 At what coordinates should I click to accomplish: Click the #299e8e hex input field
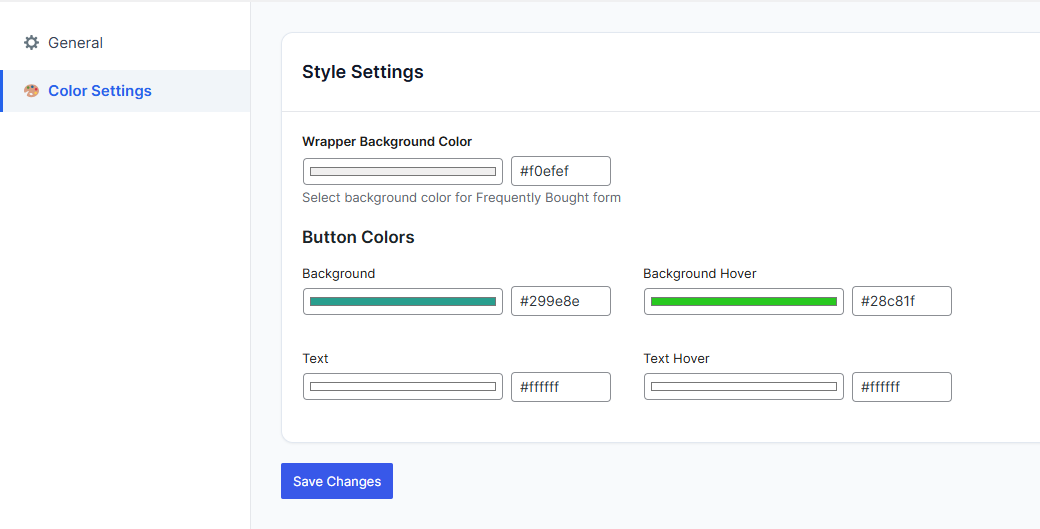[560, 301]
